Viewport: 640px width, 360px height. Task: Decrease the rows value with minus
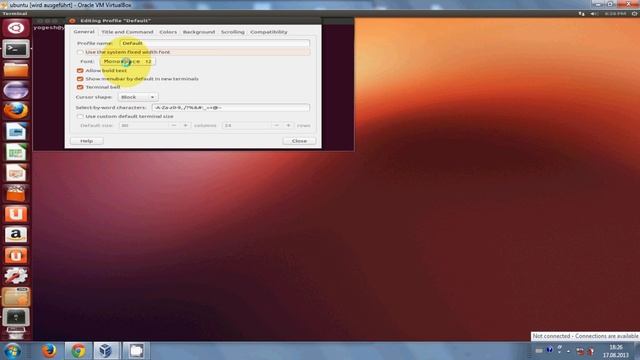click(277, 126)
